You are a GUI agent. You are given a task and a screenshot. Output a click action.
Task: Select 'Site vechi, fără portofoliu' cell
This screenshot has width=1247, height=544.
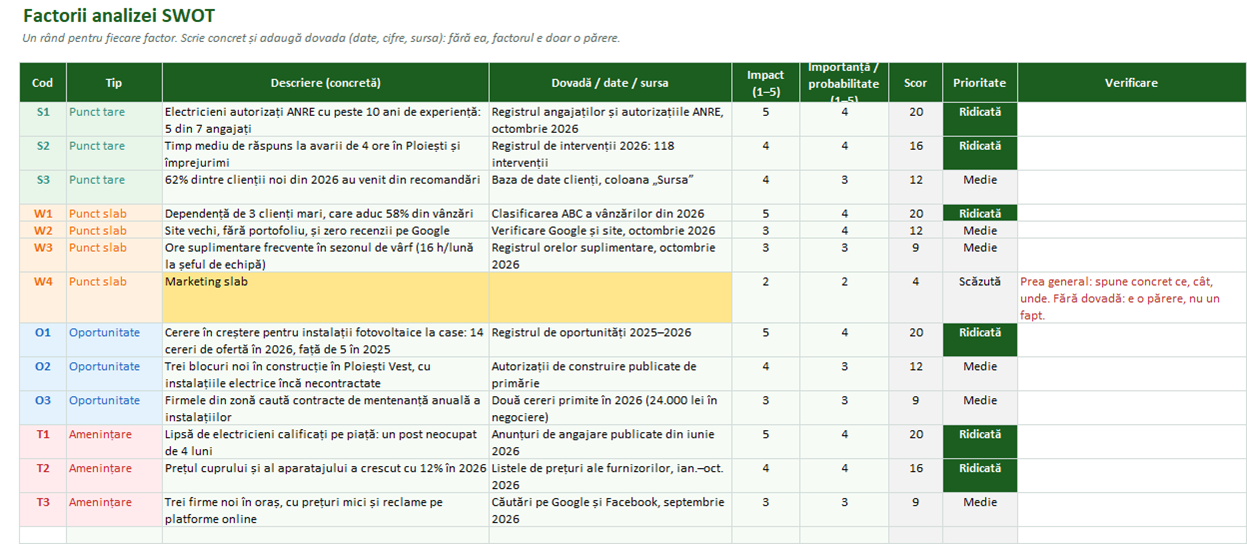(x=326, y=230)
